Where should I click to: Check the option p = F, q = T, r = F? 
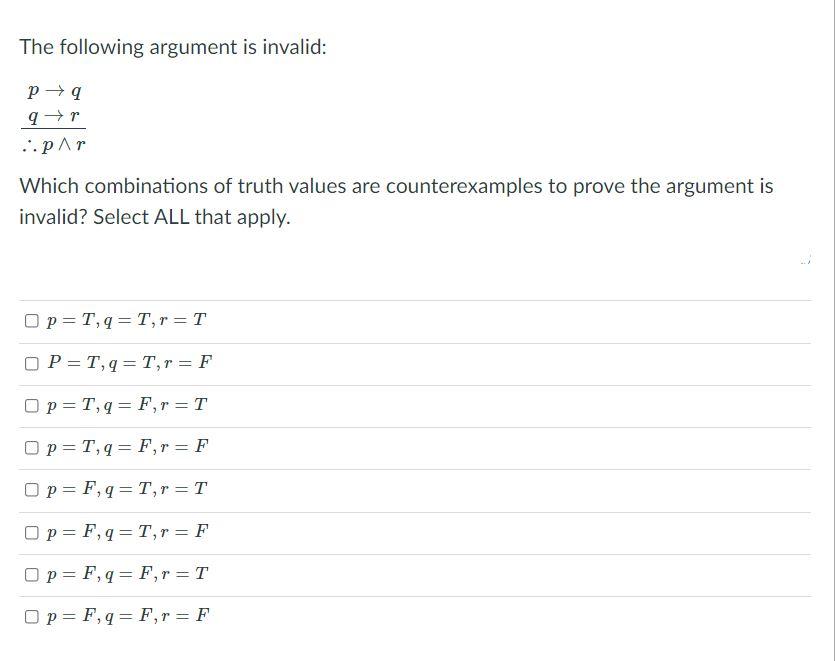[x=31, y=531]
